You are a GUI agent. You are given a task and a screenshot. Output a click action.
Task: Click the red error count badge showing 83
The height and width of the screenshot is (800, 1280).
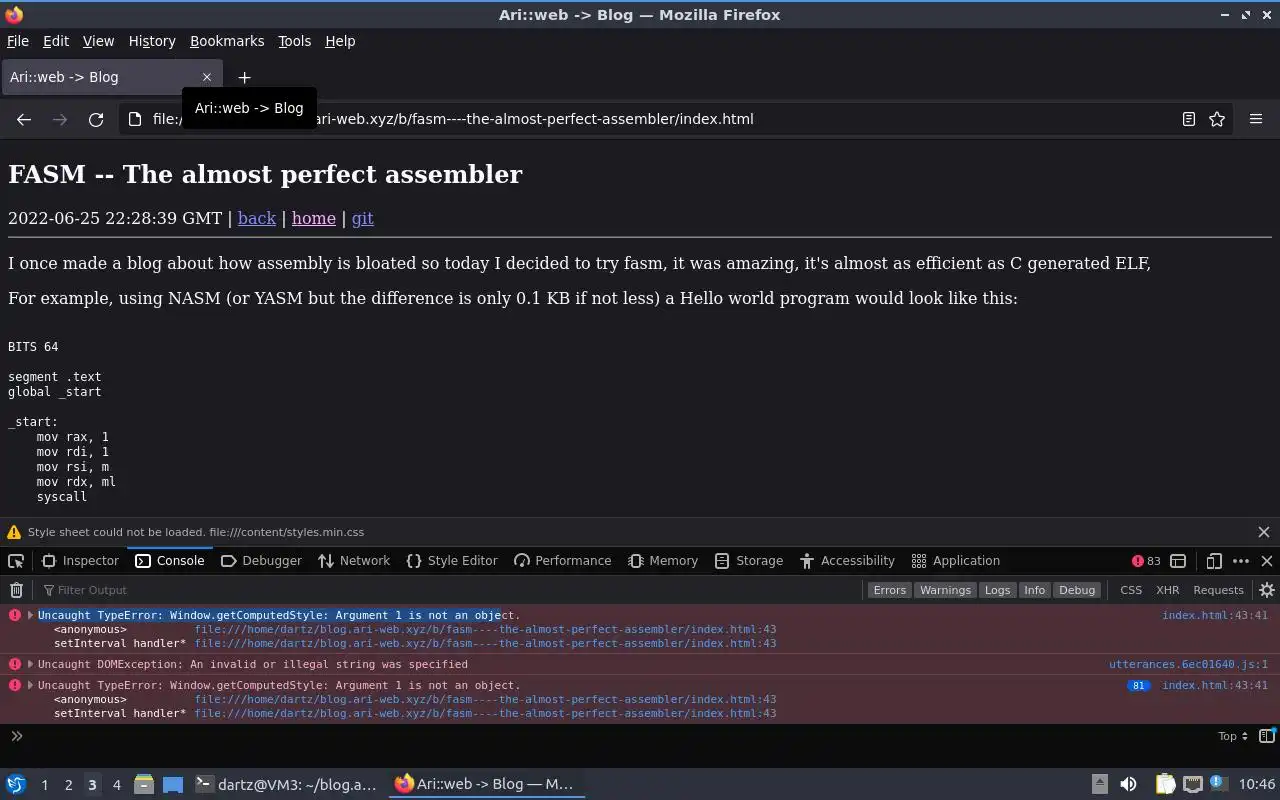pyautogui.click(x=1146, y=561)
